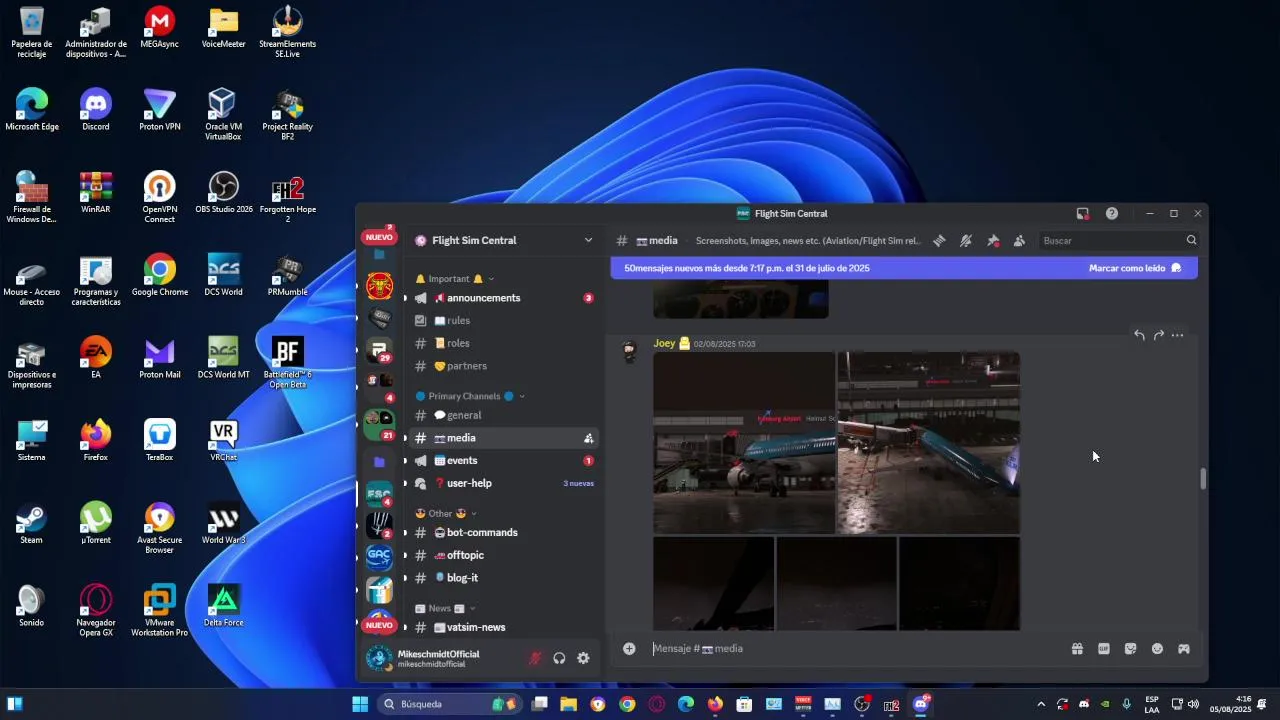
Task: Open Windows Start button on taskbar
Action: coord(360,704)
